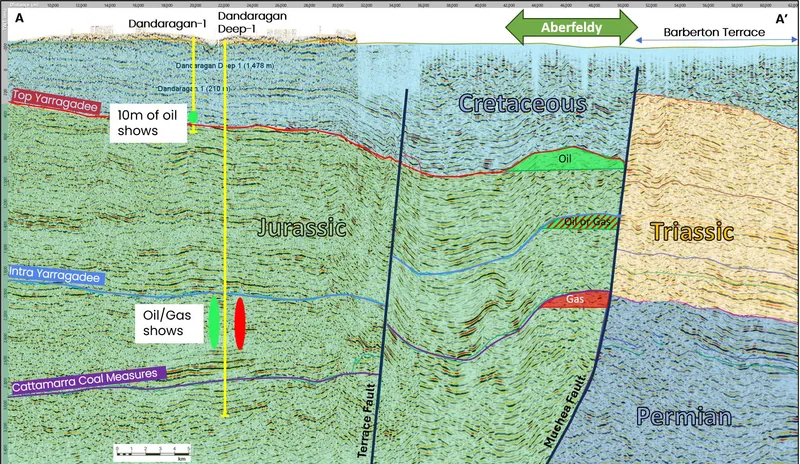Click the Intra Yarragadee horizon label
This screenshot has width=800, height=464.
56,275
